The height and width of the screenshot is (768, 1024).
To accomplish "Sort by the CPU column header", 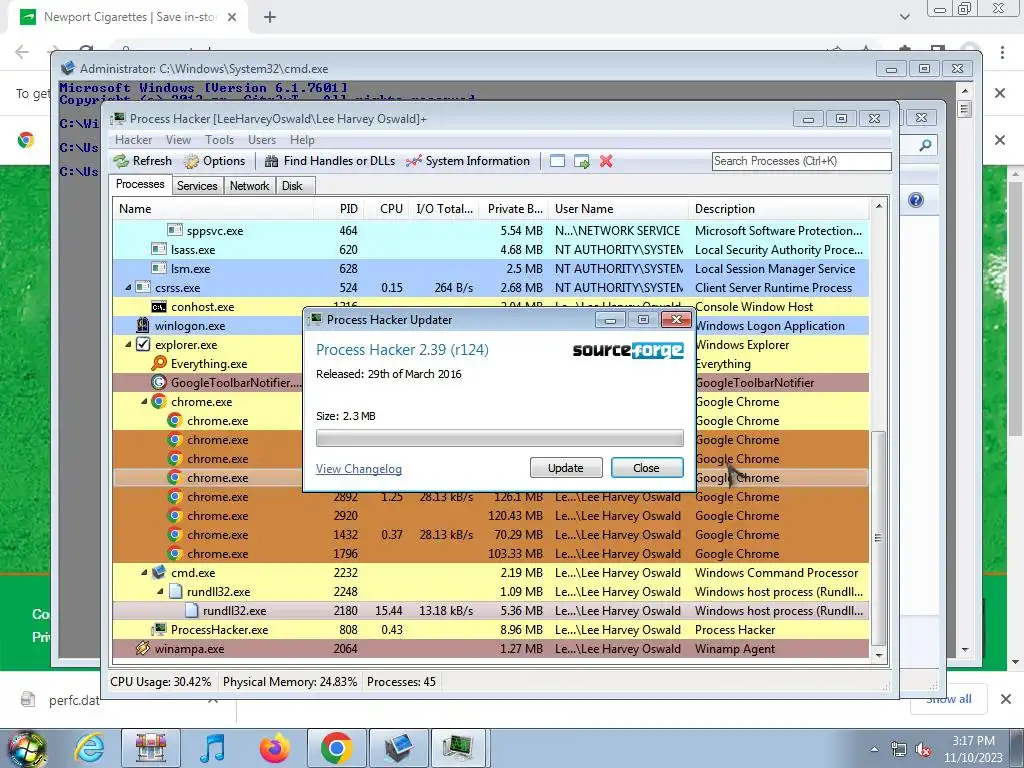I will pos(385,209).
